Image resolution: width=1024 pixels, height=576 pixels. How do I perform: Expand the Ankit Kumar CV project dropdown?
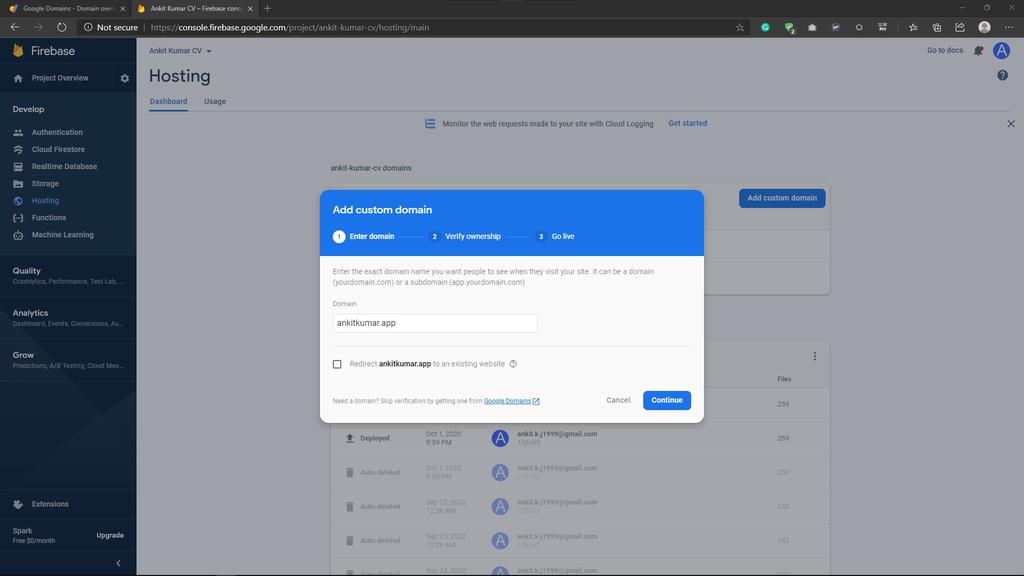point(180,51)
